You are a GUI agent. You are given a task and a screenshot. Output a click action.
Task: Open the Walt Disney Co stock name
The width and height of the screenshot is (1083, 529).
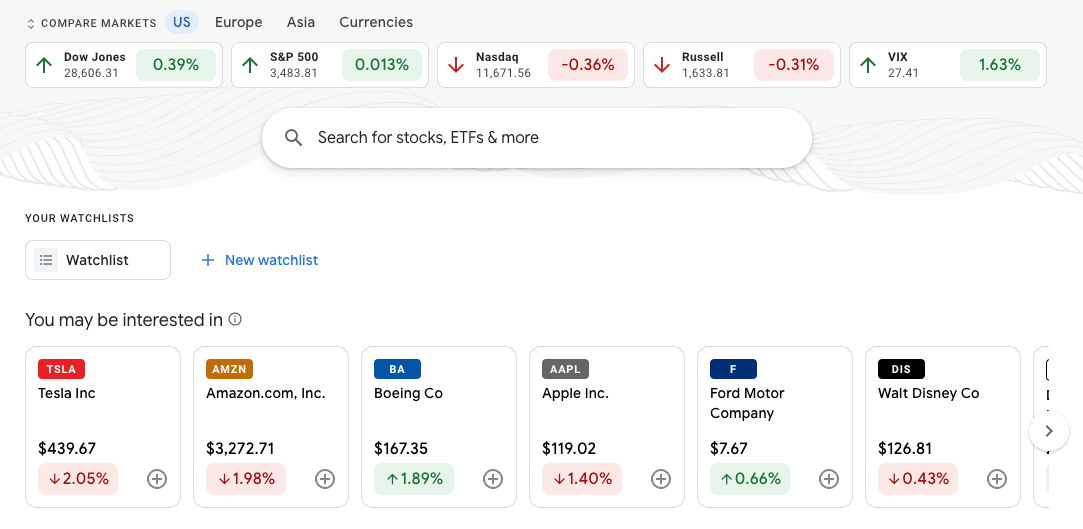tap(928, 393)
